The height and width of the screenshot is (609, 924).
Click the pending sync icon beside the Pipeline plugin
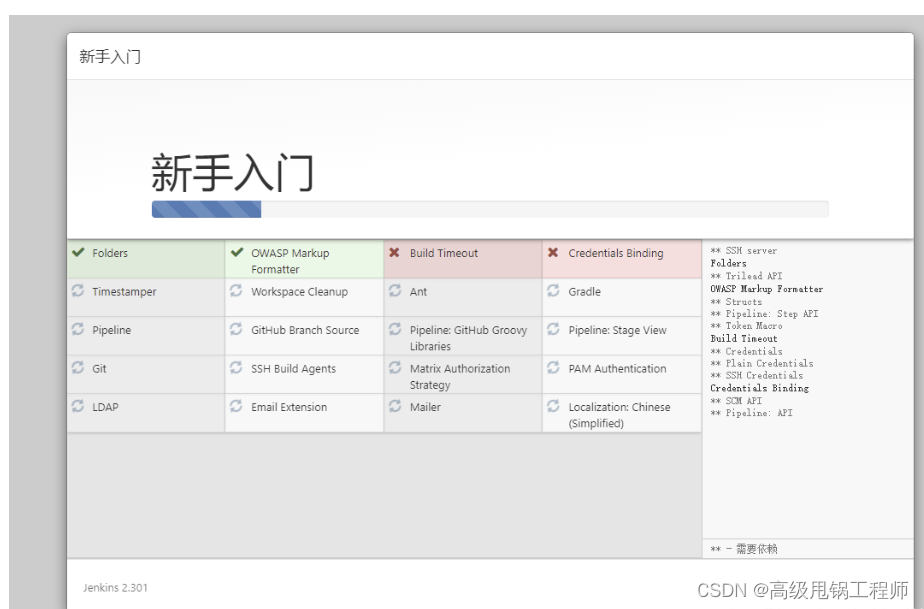click(78, 329)
